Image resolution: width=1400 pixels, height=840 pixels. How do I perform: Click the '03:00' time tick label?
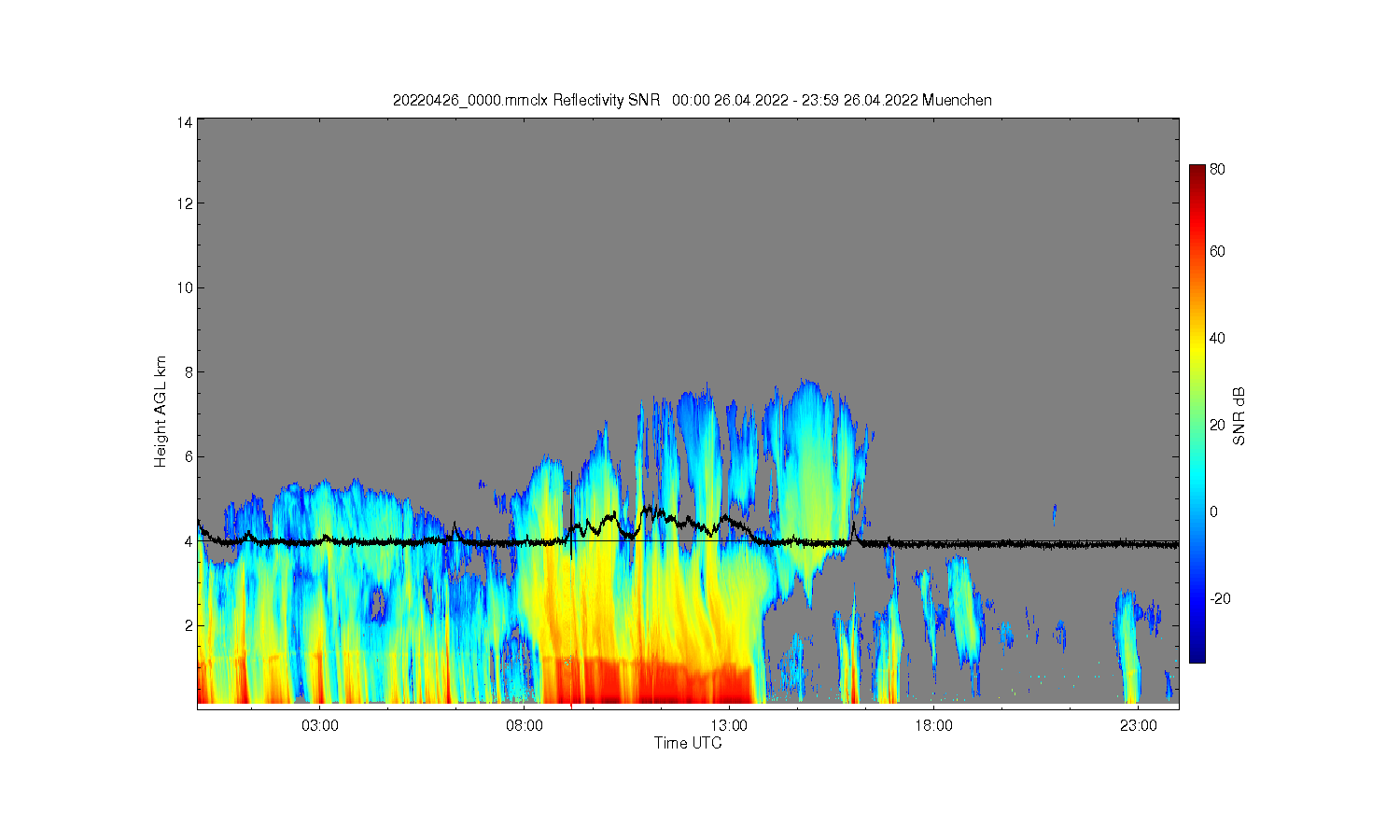pos(320,726)
